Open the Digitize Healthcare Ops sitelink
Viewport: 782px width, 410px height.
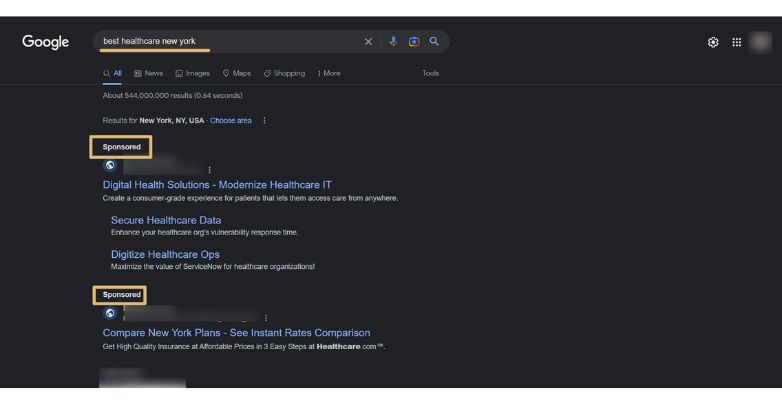165,254
